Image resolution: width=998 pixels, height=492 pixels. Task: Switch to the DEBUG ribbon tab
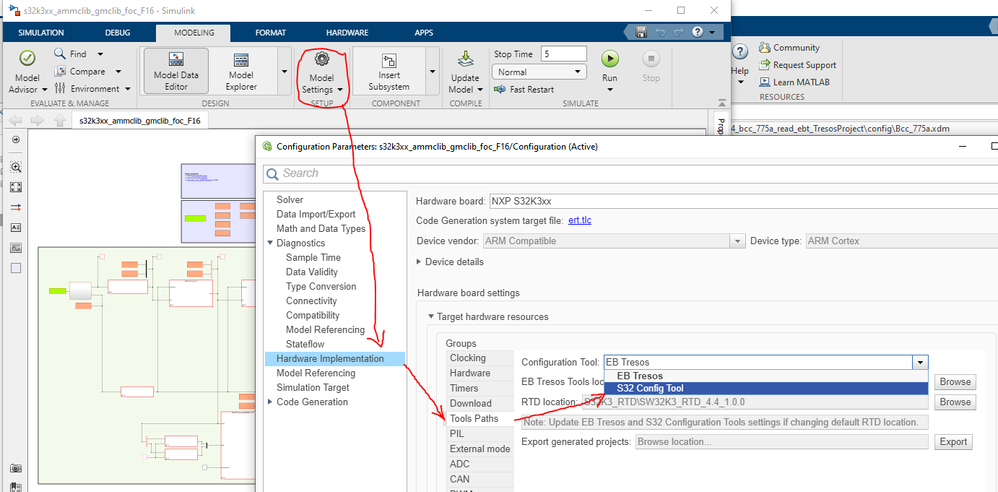click(x=117, y=33)
